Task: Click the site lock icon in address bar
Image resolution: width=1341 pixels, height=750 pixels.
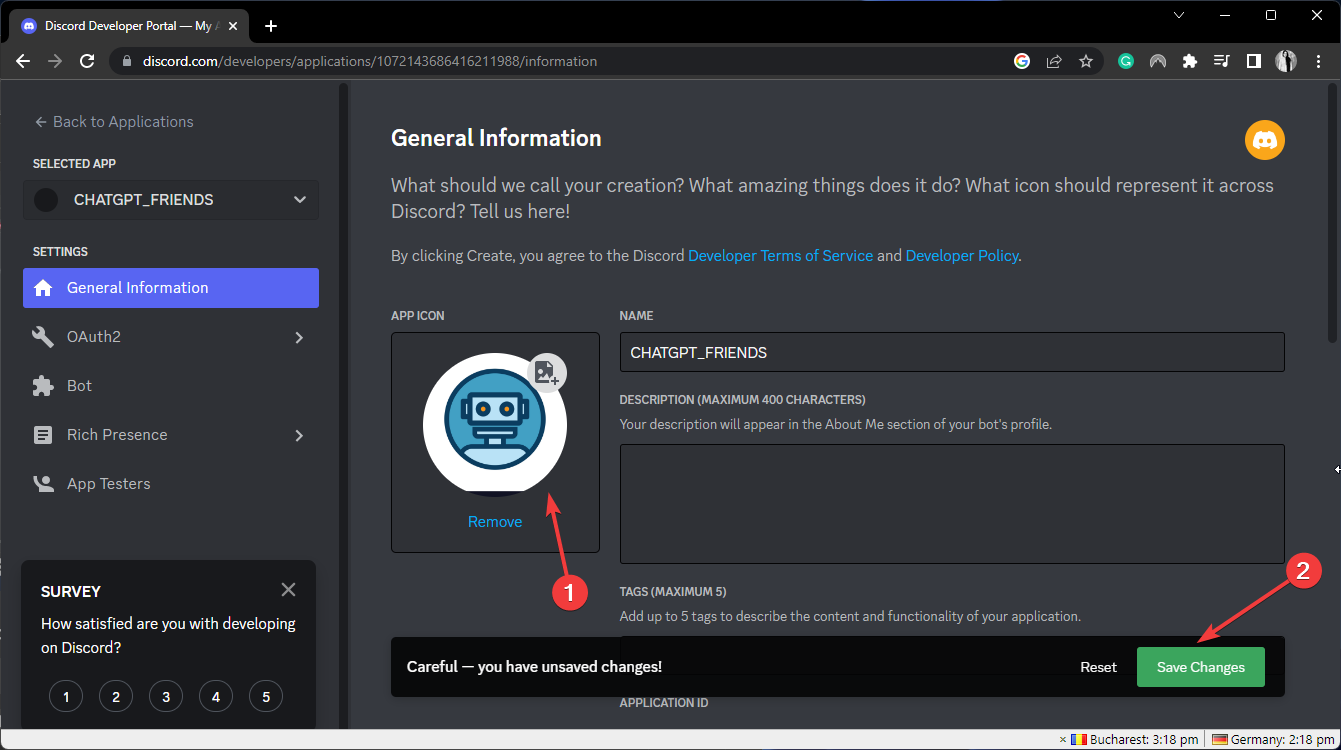Action: point(126,61)
